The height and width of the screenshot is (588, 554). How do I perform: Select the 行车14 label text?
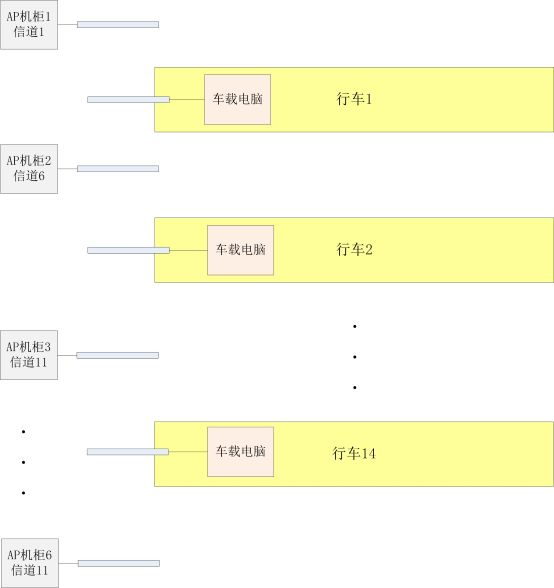coord(354,453)
